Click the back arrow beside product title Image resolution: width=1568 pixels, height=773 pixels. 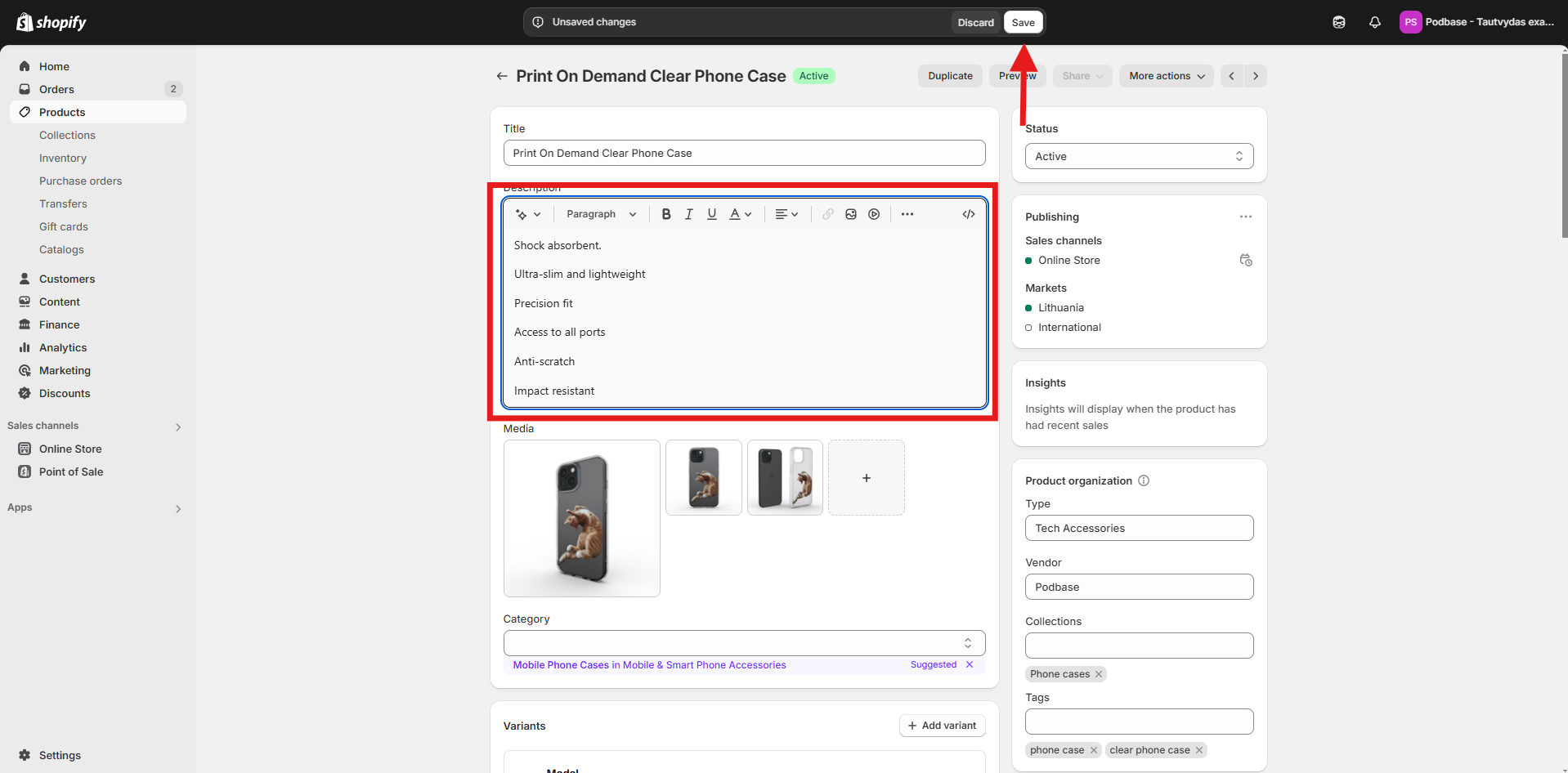click(501, 76)
